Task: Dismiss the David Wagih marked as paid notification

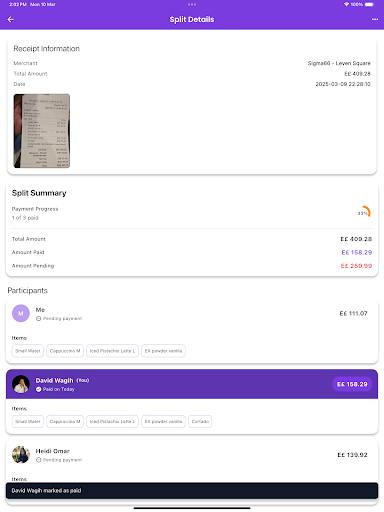Action: pyautogui.click(x=192, y=491)
